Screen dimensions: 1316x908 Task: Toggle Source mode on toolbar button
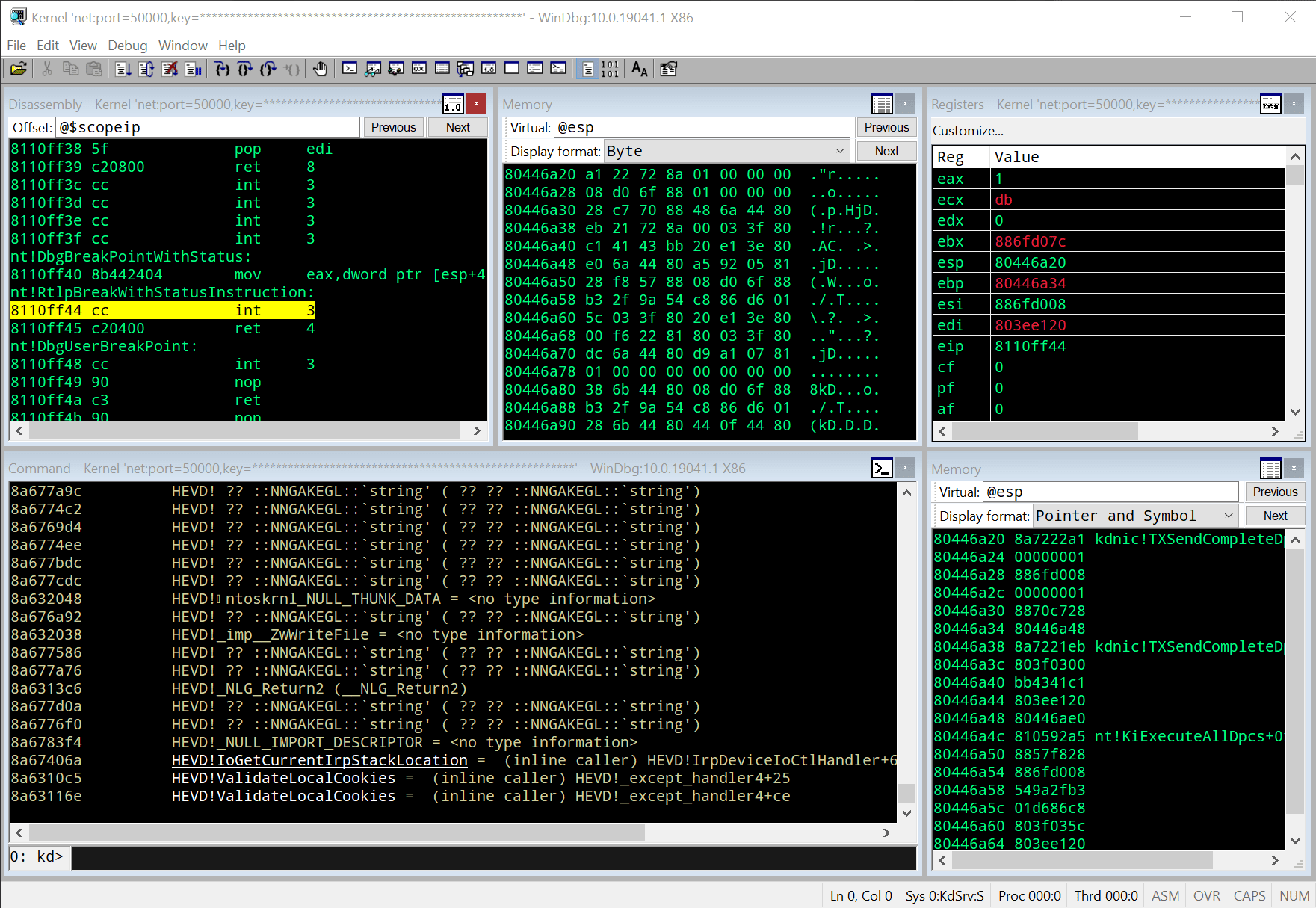click(587, 69)
